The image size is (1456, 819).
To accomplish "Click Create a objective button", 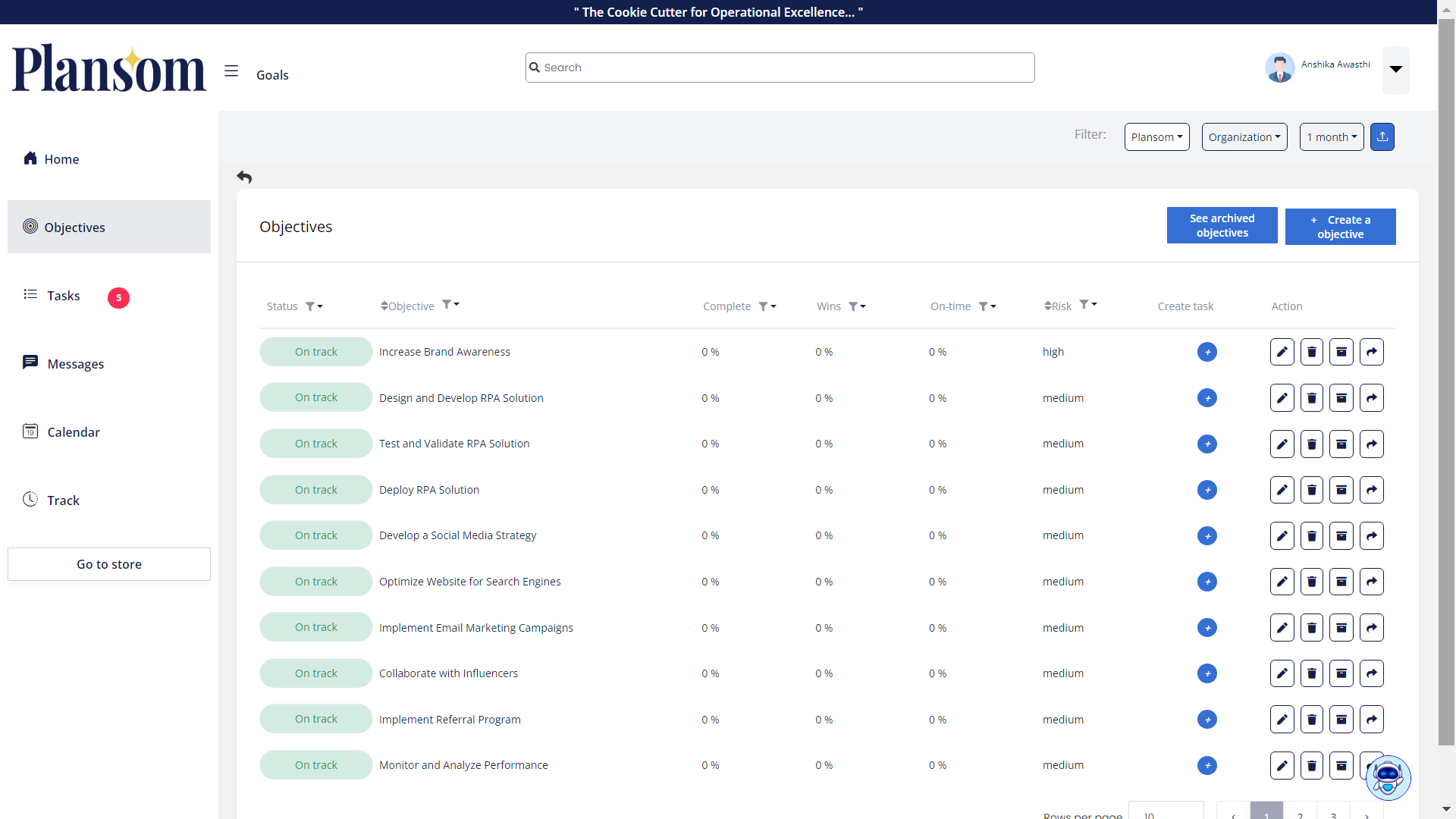I will (x=1340, y=227).
